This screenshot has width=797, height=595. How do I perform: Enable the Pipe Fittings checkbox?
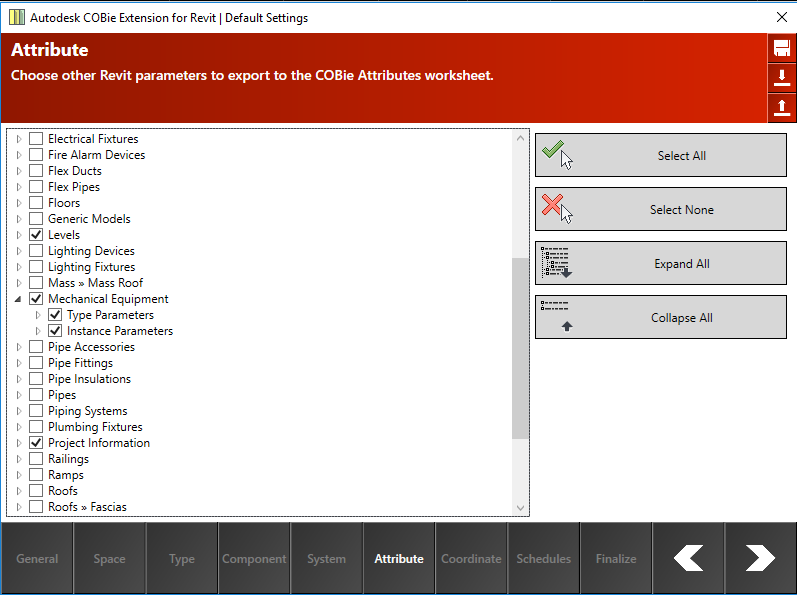click(36, 363)
